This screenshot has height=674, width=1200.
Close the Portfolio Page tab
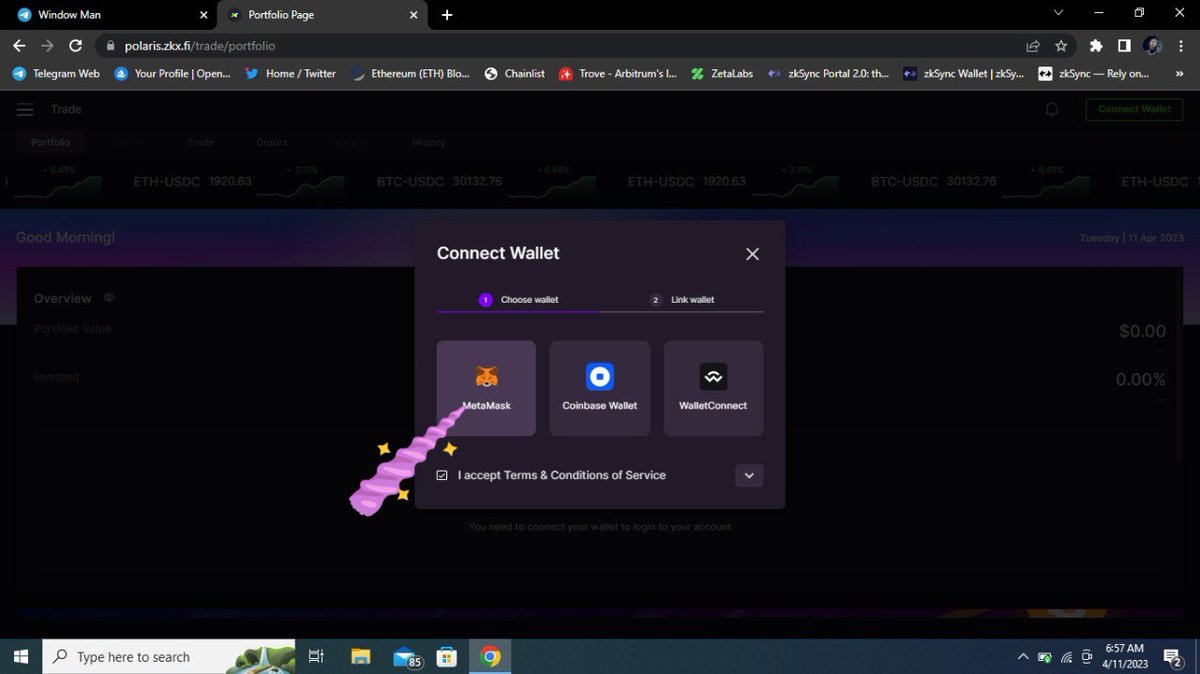point(413,15)
